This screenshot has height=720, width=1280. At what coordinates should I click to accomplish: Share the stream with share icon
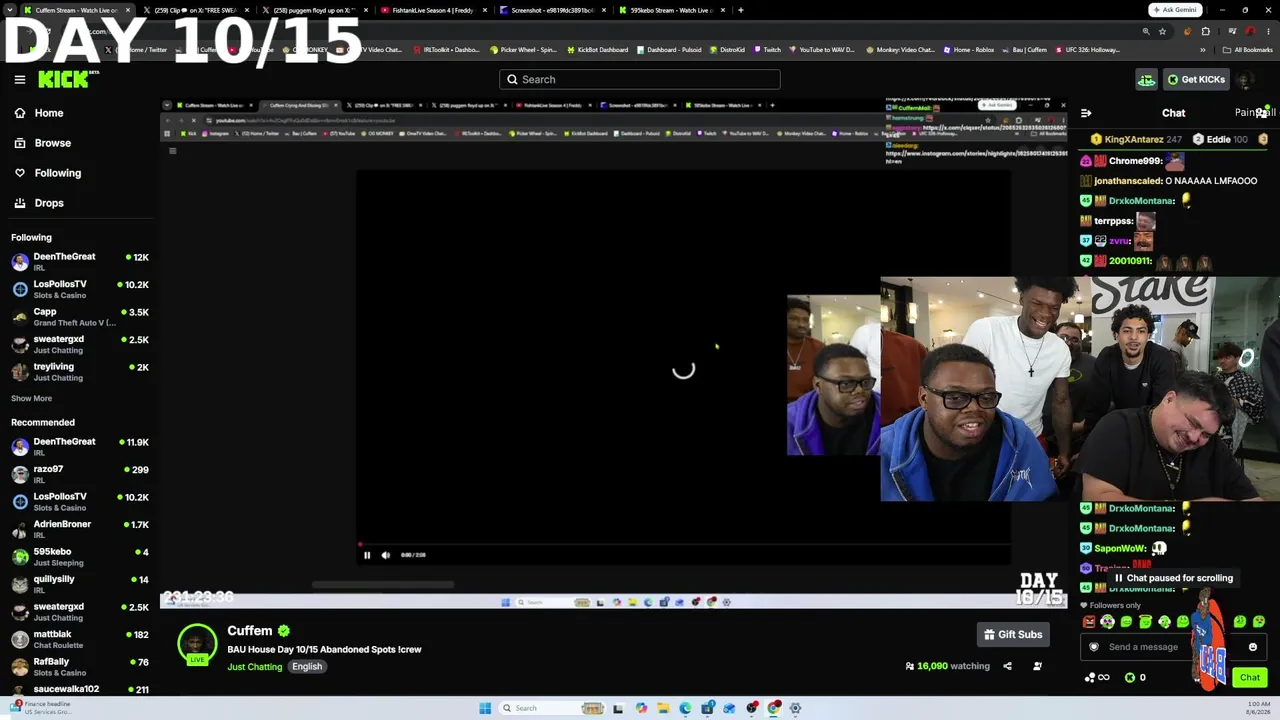pyautogui.click(x=1007, y=667)
